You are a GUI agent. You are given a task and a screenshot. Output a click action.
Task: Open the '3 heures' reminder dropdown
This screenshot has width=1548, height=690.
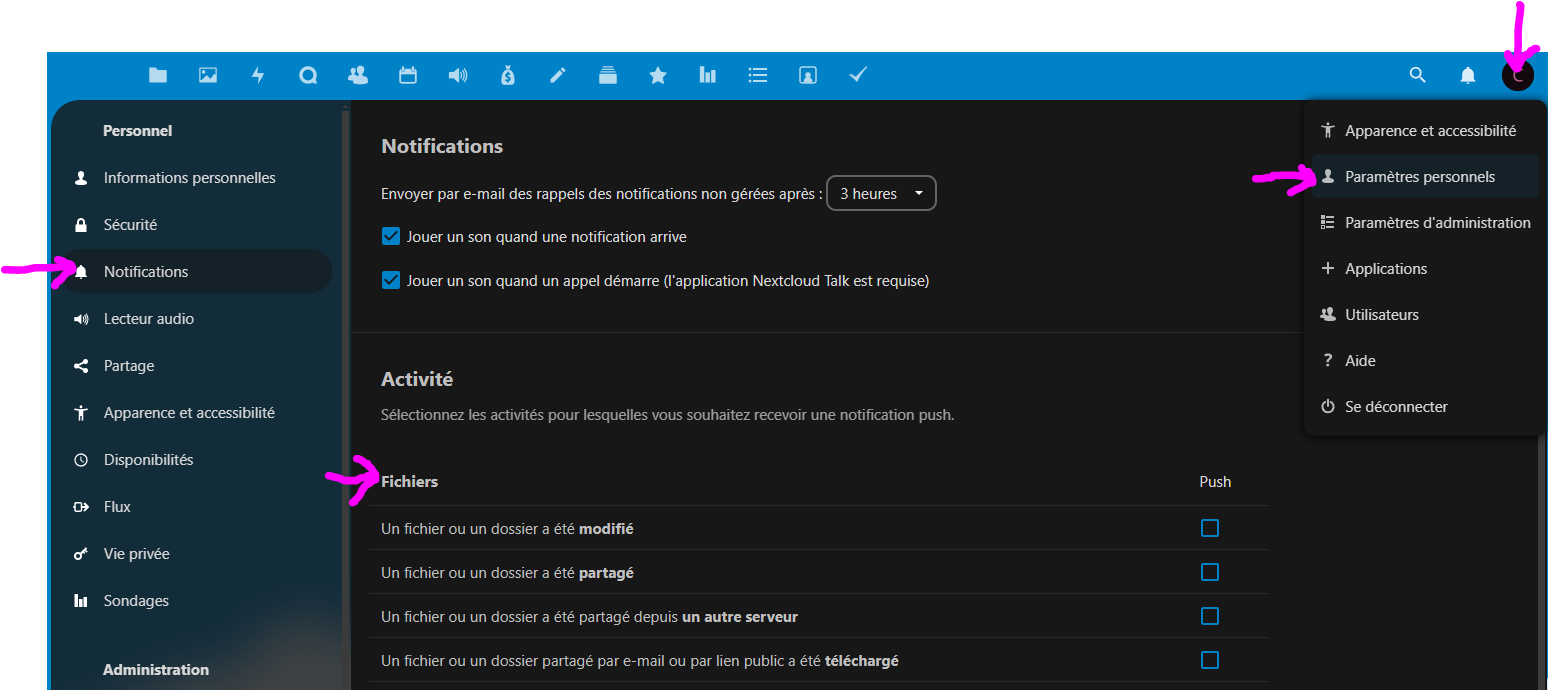(x=881, y=194)
